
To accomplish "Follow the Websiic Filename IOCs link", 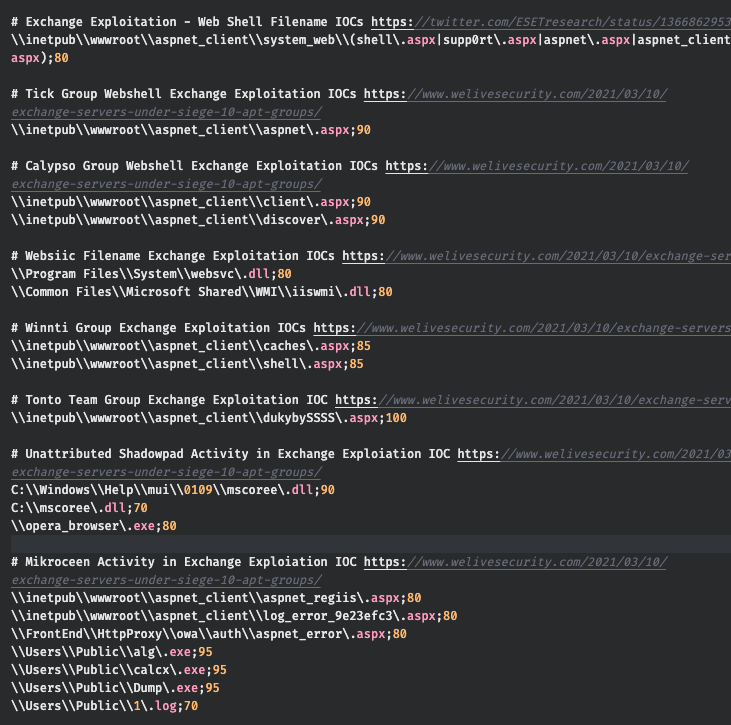I will (x=536, y=256).
